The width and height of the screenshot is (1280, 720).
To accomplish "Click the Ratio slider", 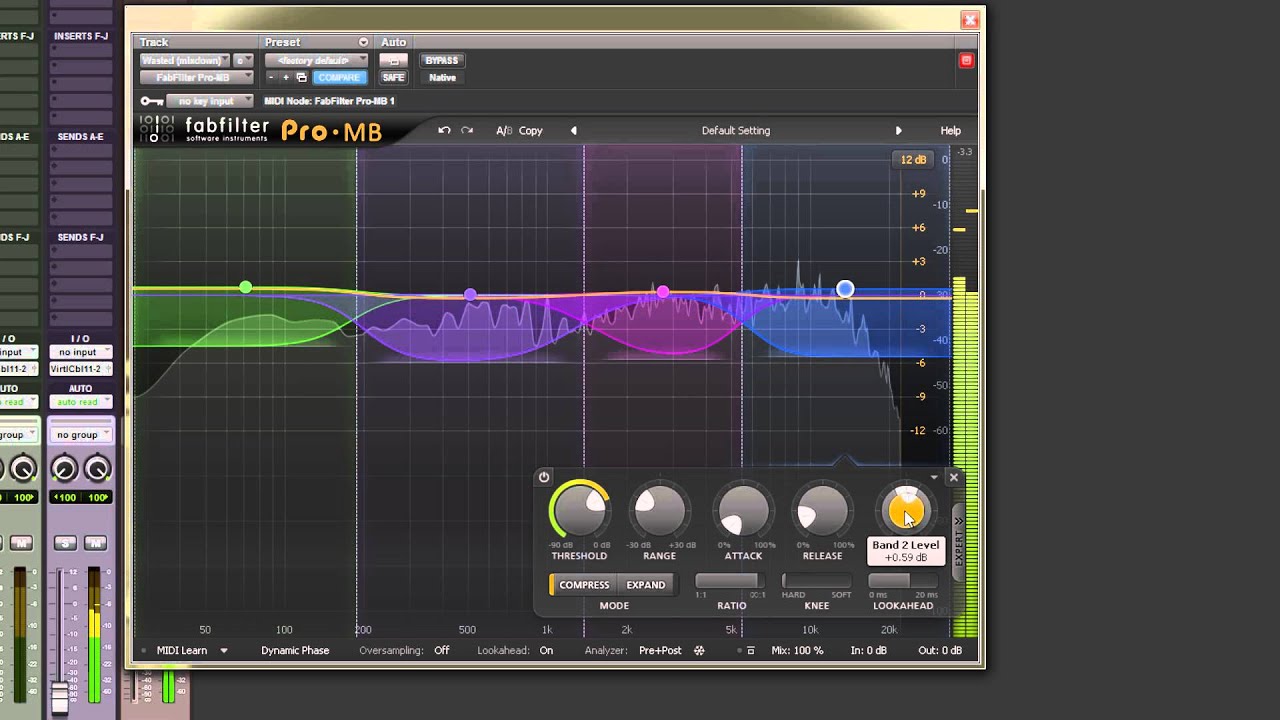I will point(731,581).
